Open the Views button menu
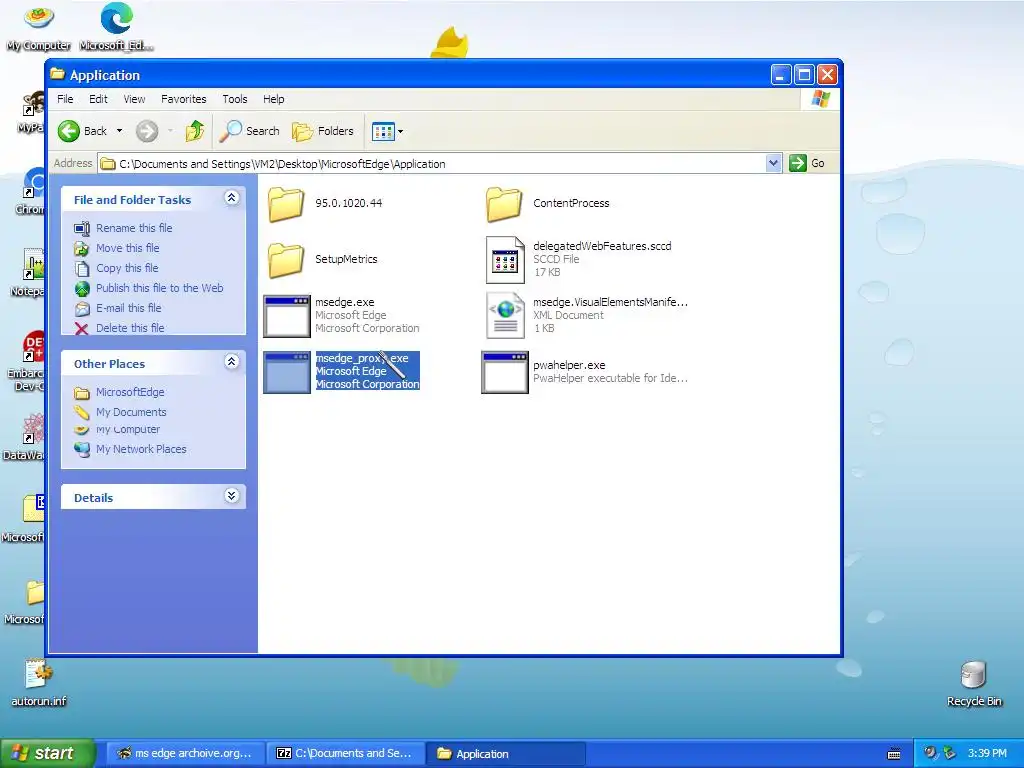1024x768 pixels. coord(387,131)
